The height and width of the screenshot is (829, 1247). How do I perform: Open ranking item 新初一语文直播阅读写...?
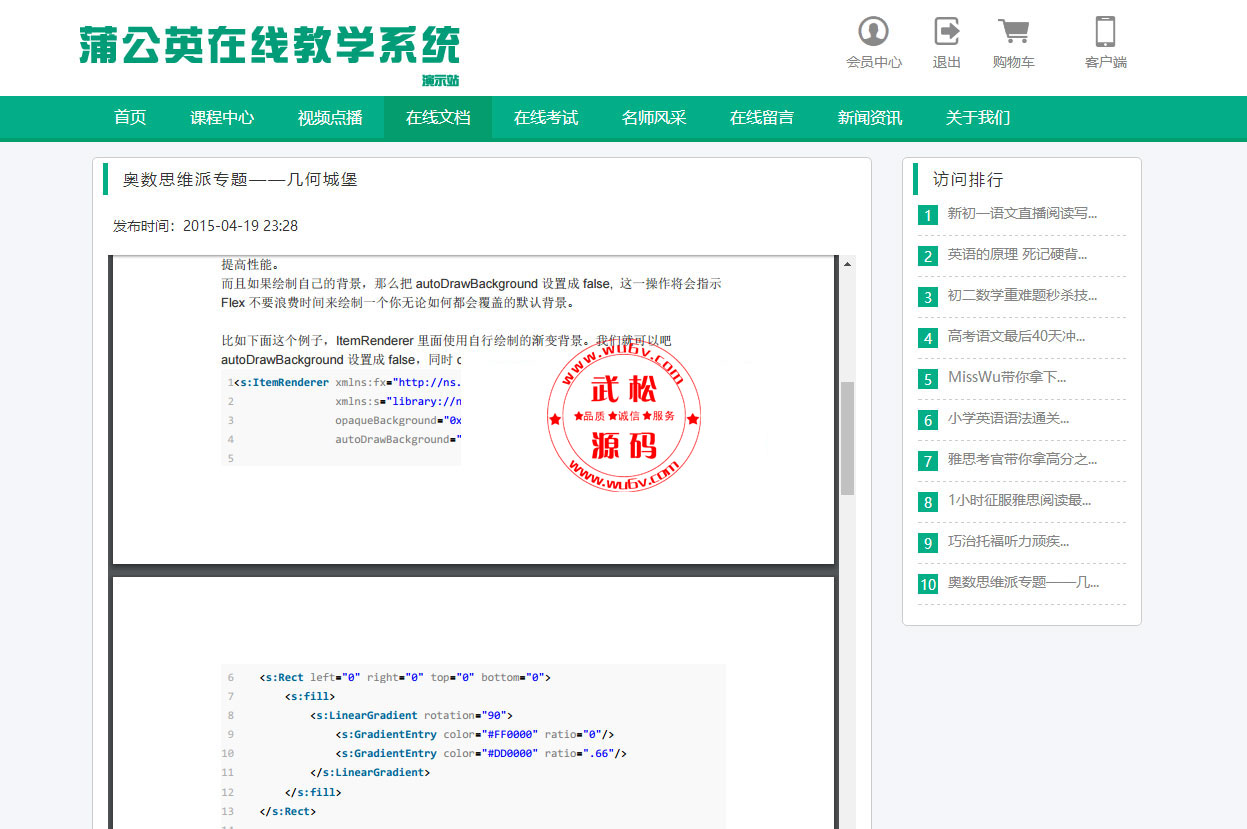(x=1022, y=213)
